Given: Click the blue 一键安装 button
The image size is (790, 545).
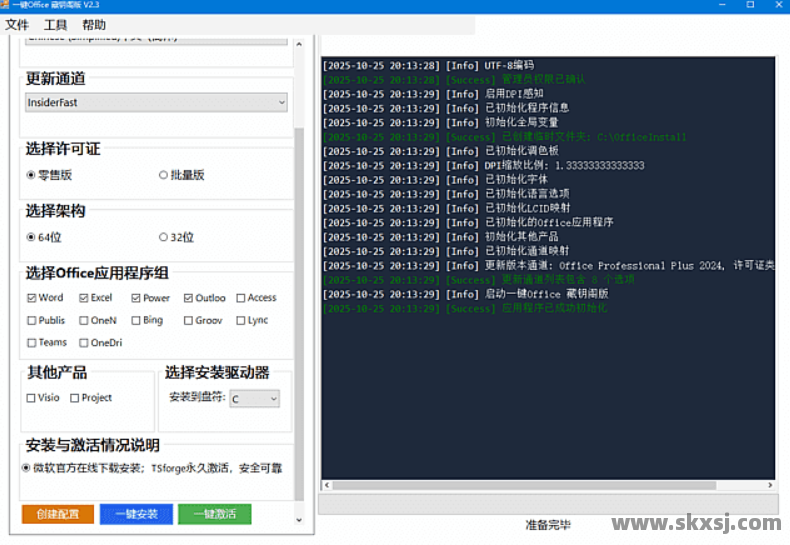Looking at the screenshot, I should tap(136, 514).
